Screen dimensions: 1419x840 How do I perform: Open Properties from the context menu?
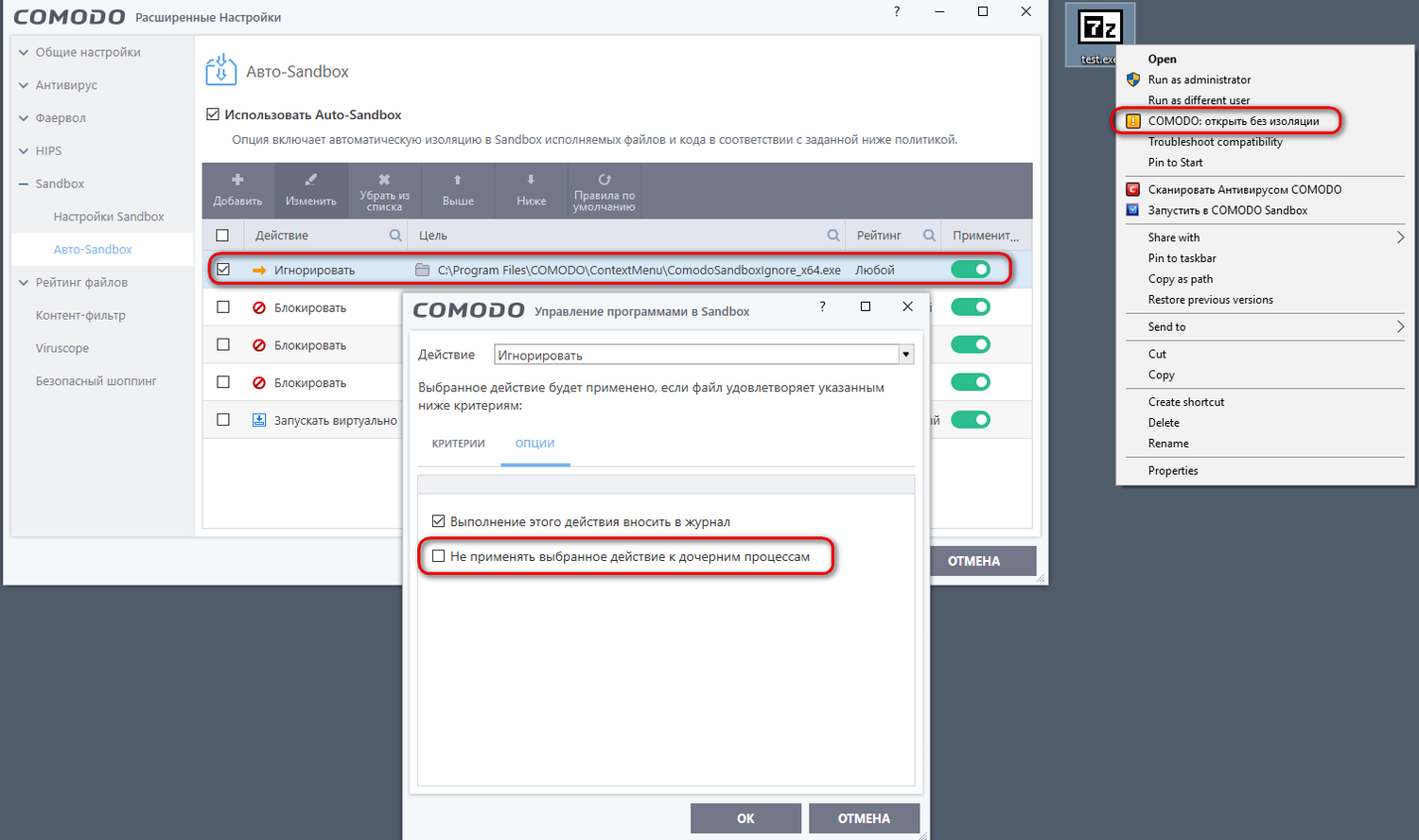point(1173,470)
